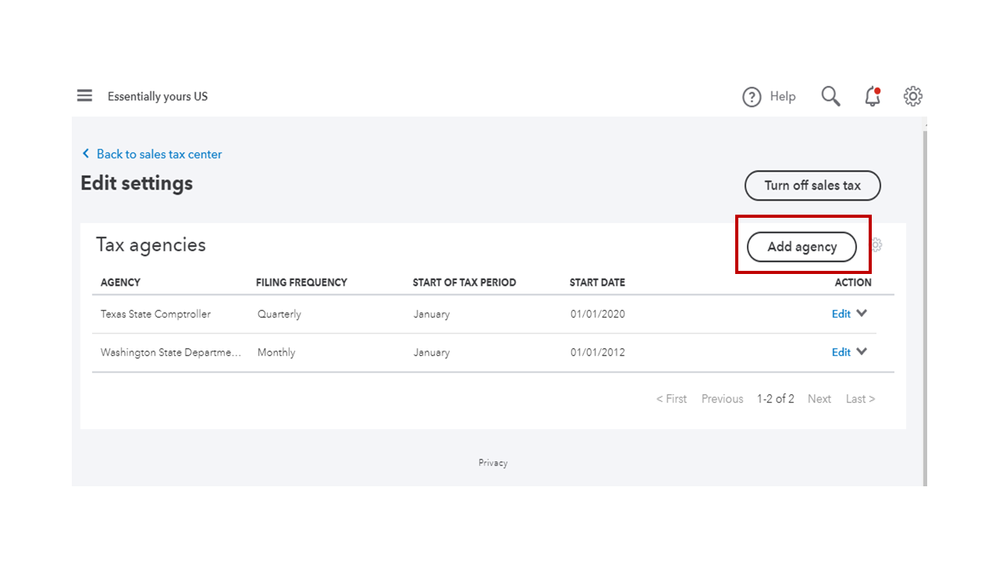Click the back chevron before sales tax center
The height and width of the screenshot is (562, 999).
(x=86, y=154)
